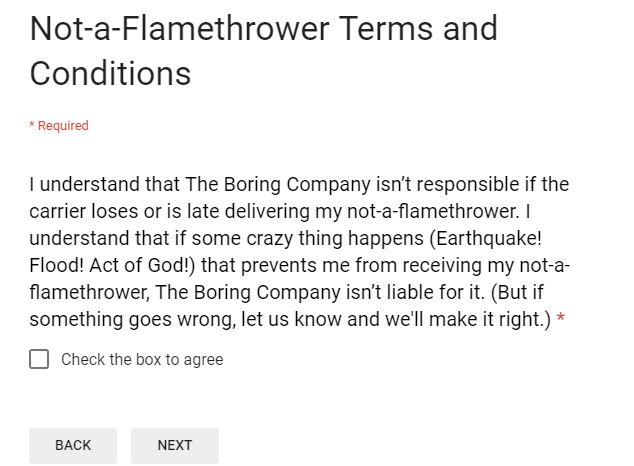The height and width of the screenshot is (466, 634).
Task: Click 'receiving my not-a-' text
Action: pos(486,265)
